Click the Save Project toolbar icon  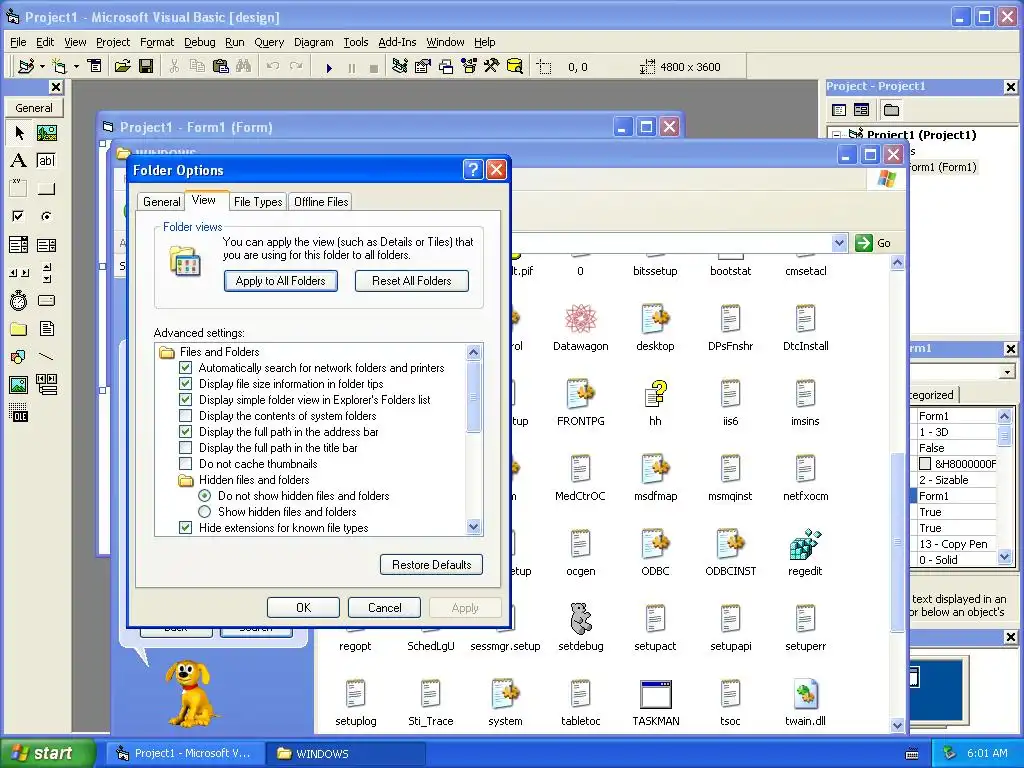pos(146,66)
